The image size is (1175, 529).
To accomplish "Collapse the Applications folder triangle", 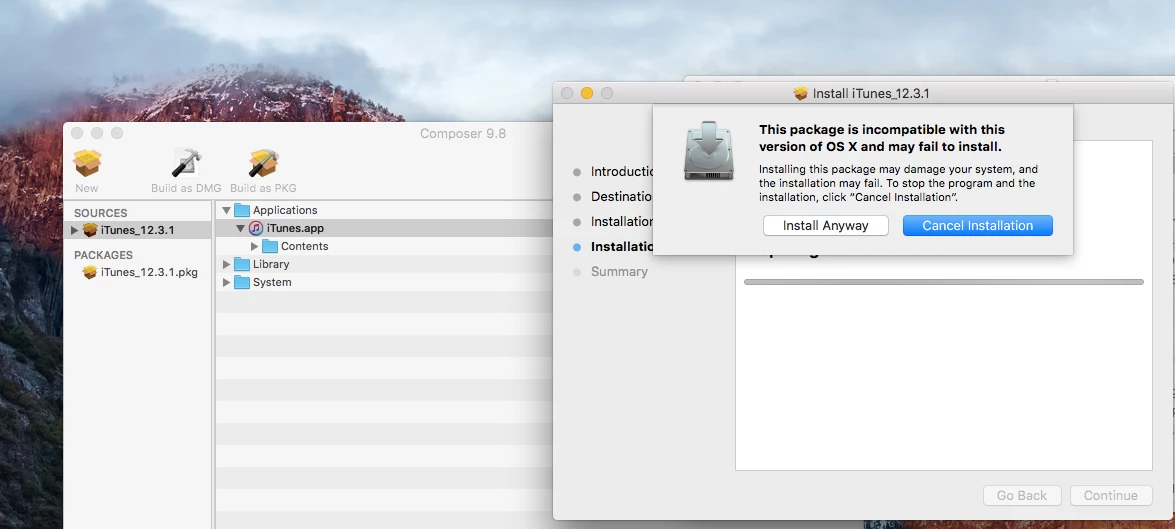I will point(226,211).
